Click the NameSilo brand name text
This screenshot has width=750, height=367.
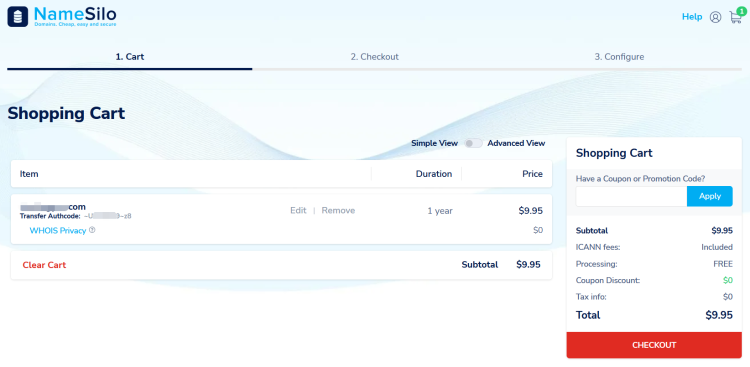(x=75, y=14)
